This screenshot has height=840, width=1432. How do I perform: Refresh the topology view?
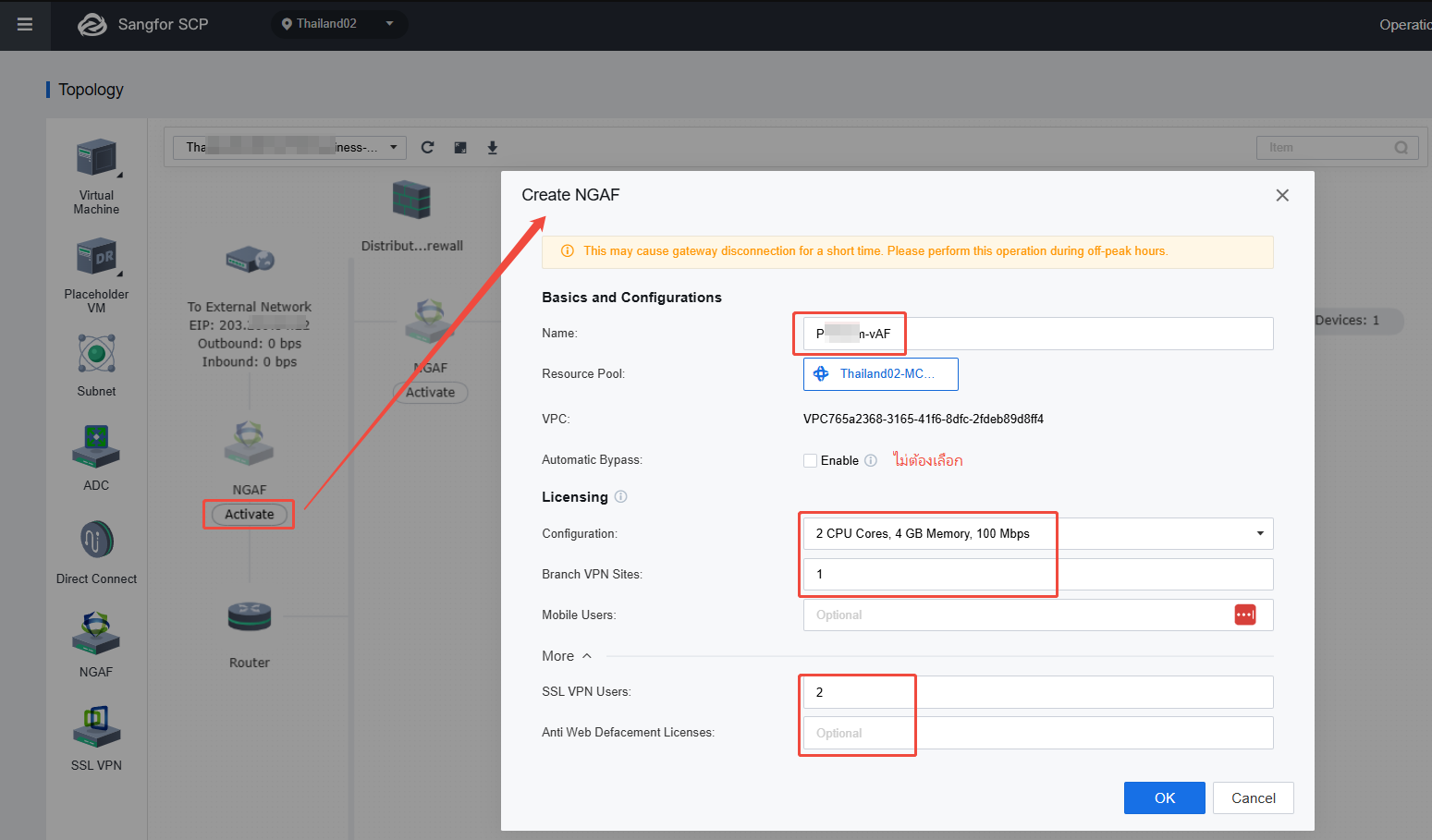pyautogui.click(x=427, y=148)
